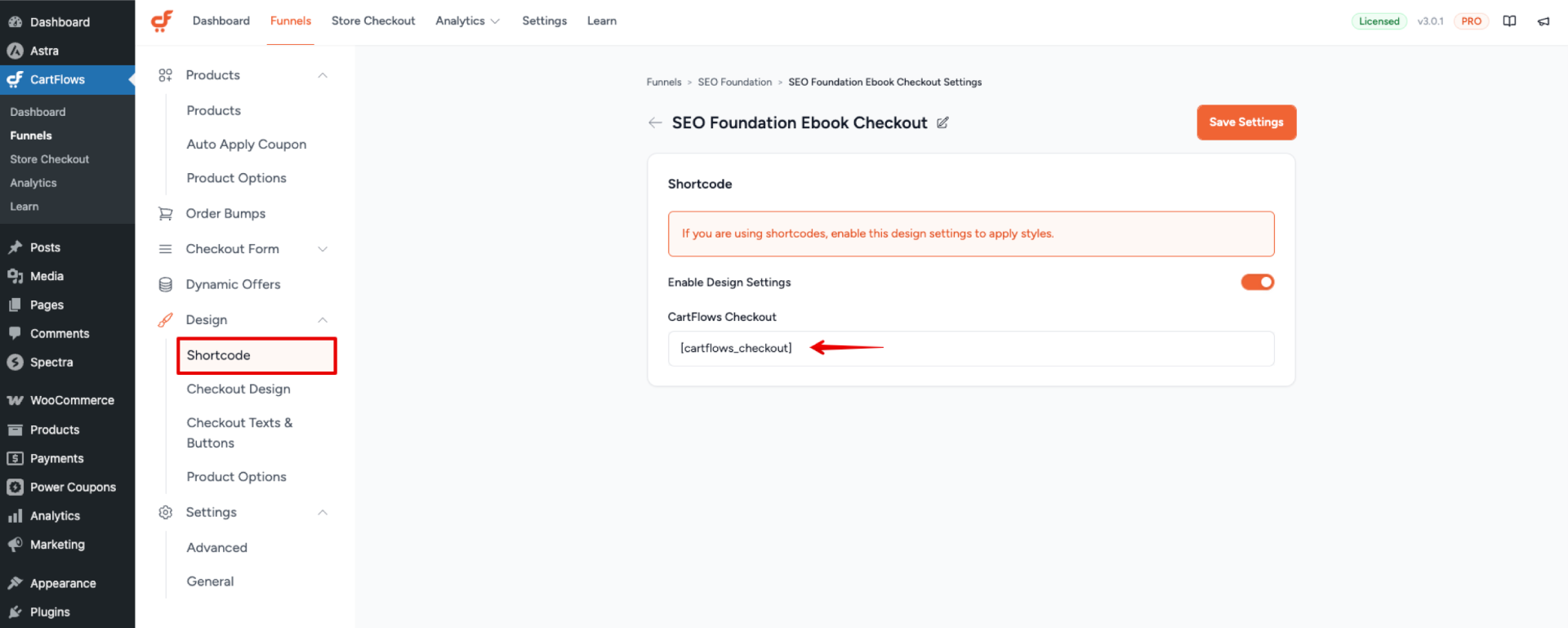Open Products sub-item in settings sidebar
The image size is (1568, 628).
click(x=214, y=110)
